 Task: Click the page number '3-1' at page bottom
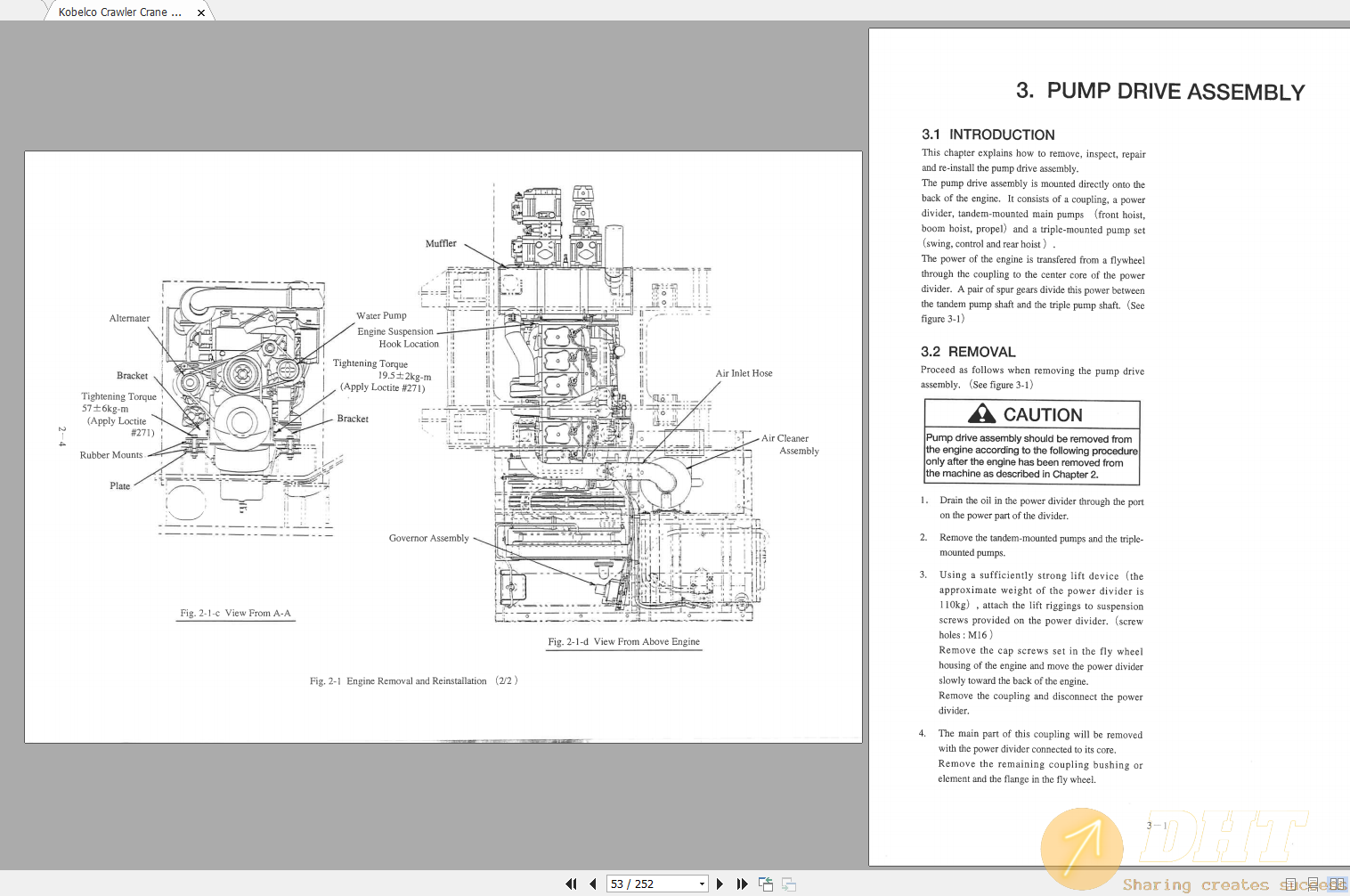pyautogui.click(x=1157, y=826)
